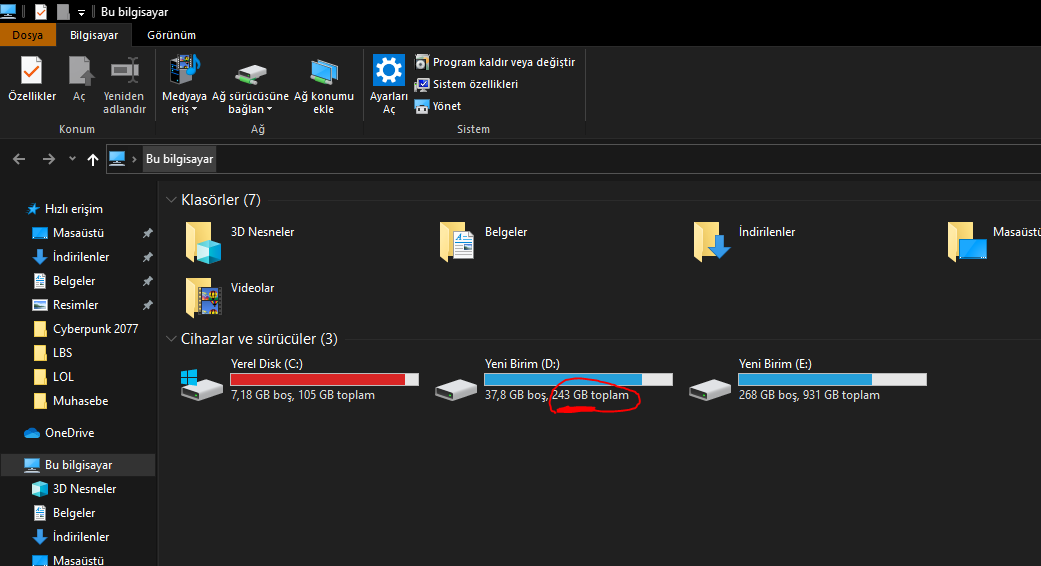1041x566 pixels.
Task: Click the pin icon next to Resimler
Action: (x=147, y=305)
